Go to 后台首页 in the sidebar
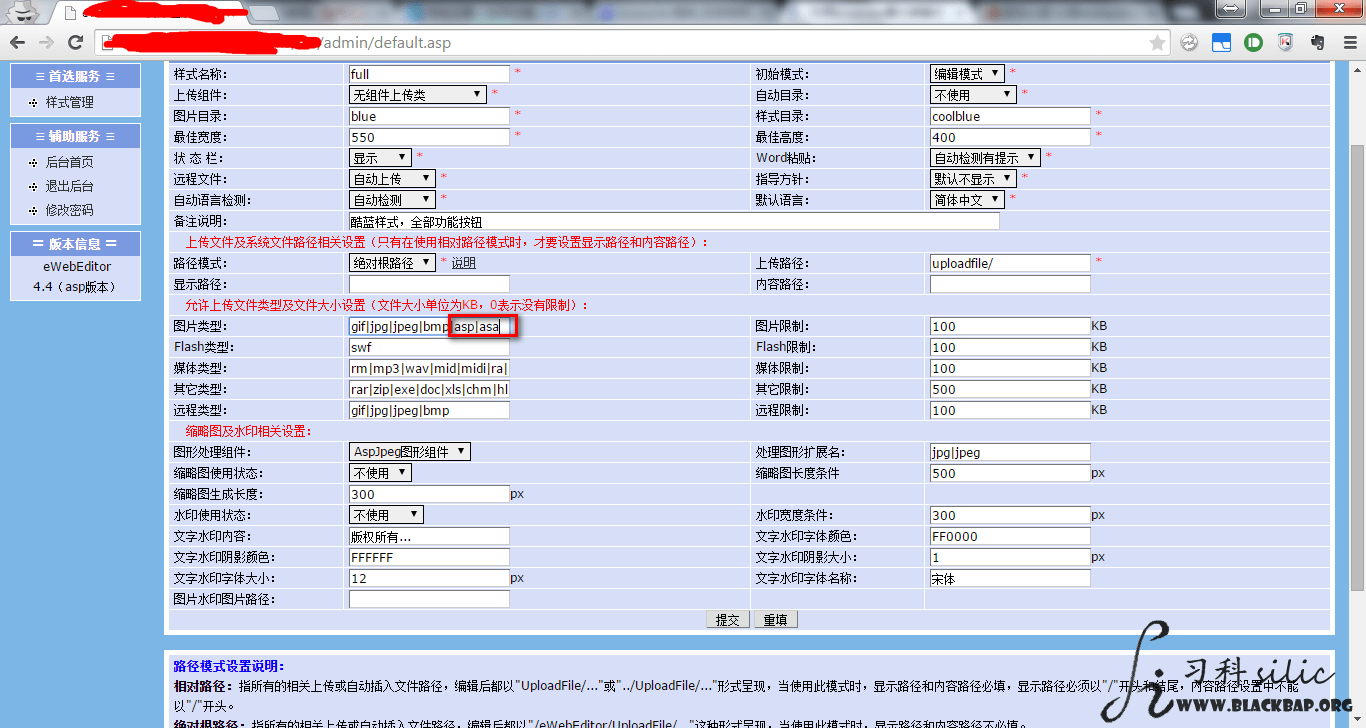Image resolution: width=1366 pixels, height=728 pixels. pos(70,162)
